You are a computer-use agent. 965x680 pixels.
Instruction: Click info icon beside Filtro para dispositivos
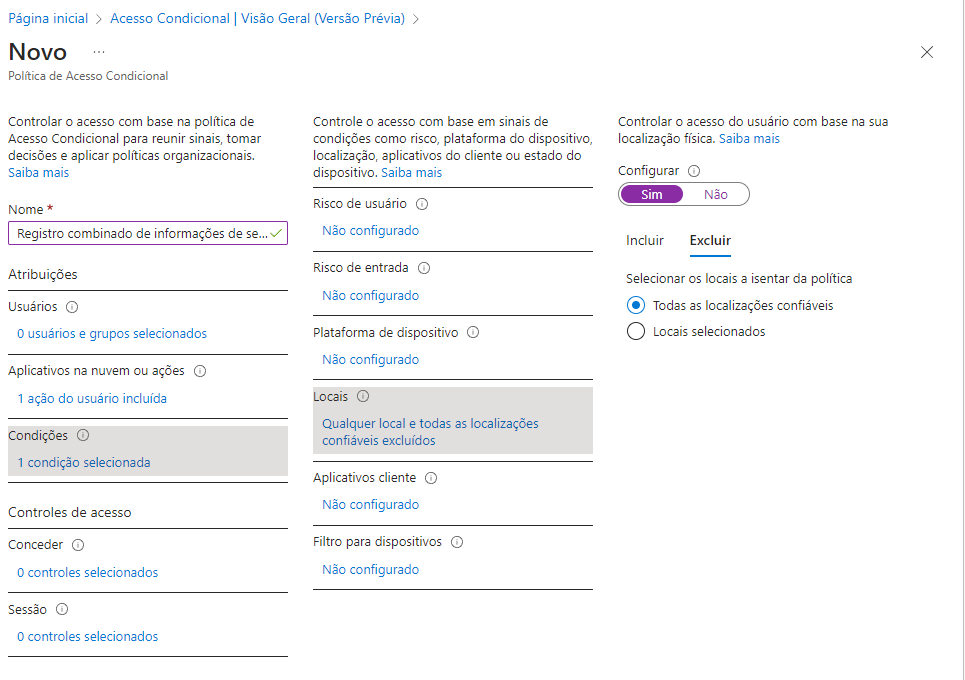pyautogui.click(x=457, y=542)
